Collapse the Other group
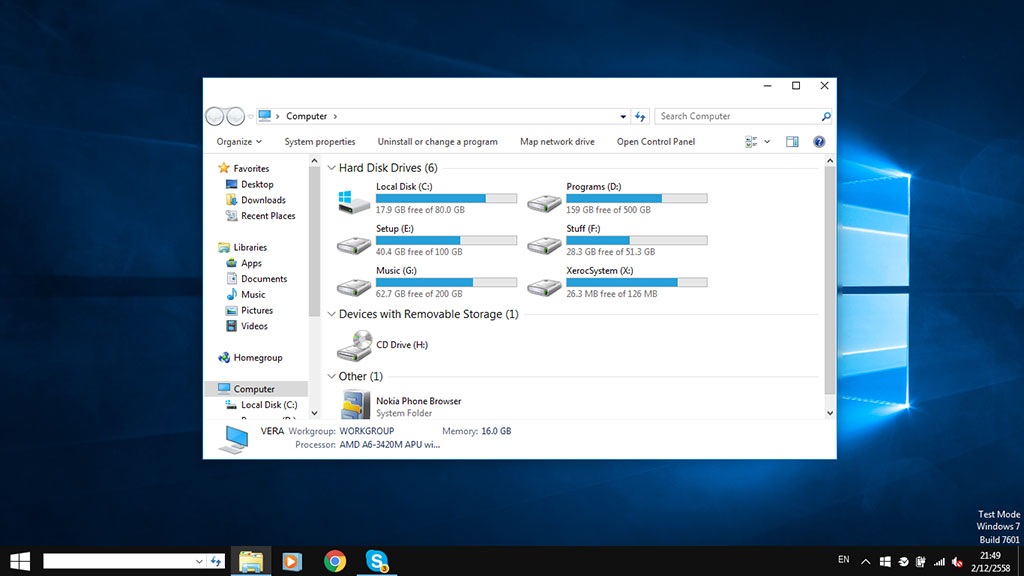1024x576 pixels. click(x=332, y=376)
